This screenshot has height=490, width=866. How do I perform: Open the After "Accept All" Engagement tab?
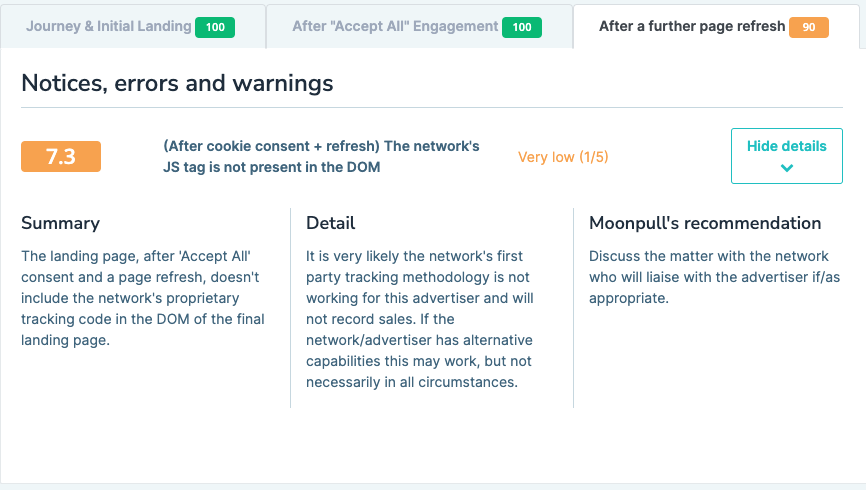pos(396,27)
